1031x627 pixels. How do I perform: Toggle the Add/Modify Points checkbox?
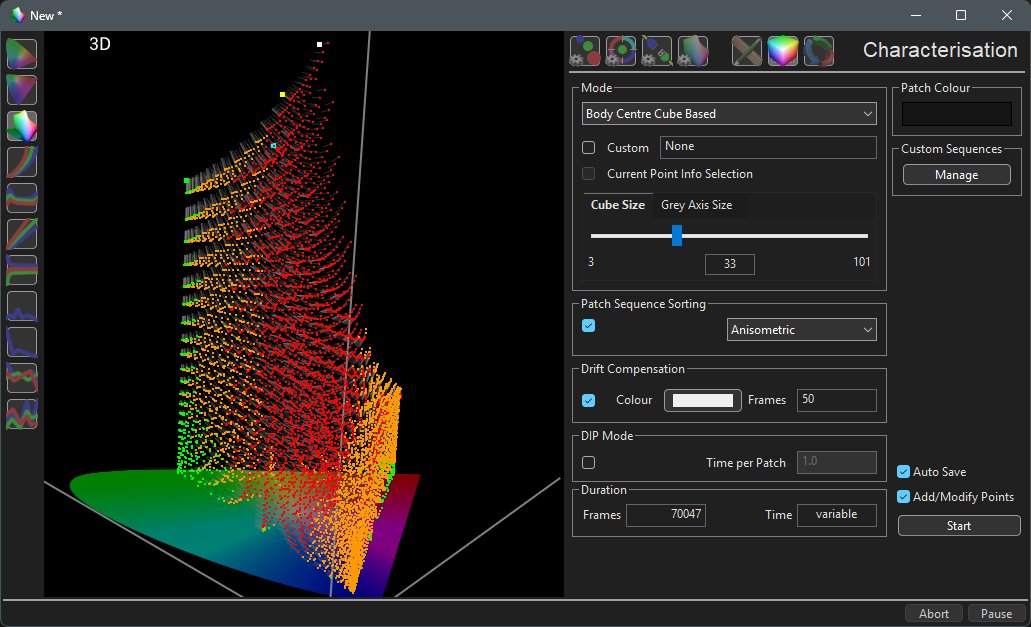click(x=903, y=497)
